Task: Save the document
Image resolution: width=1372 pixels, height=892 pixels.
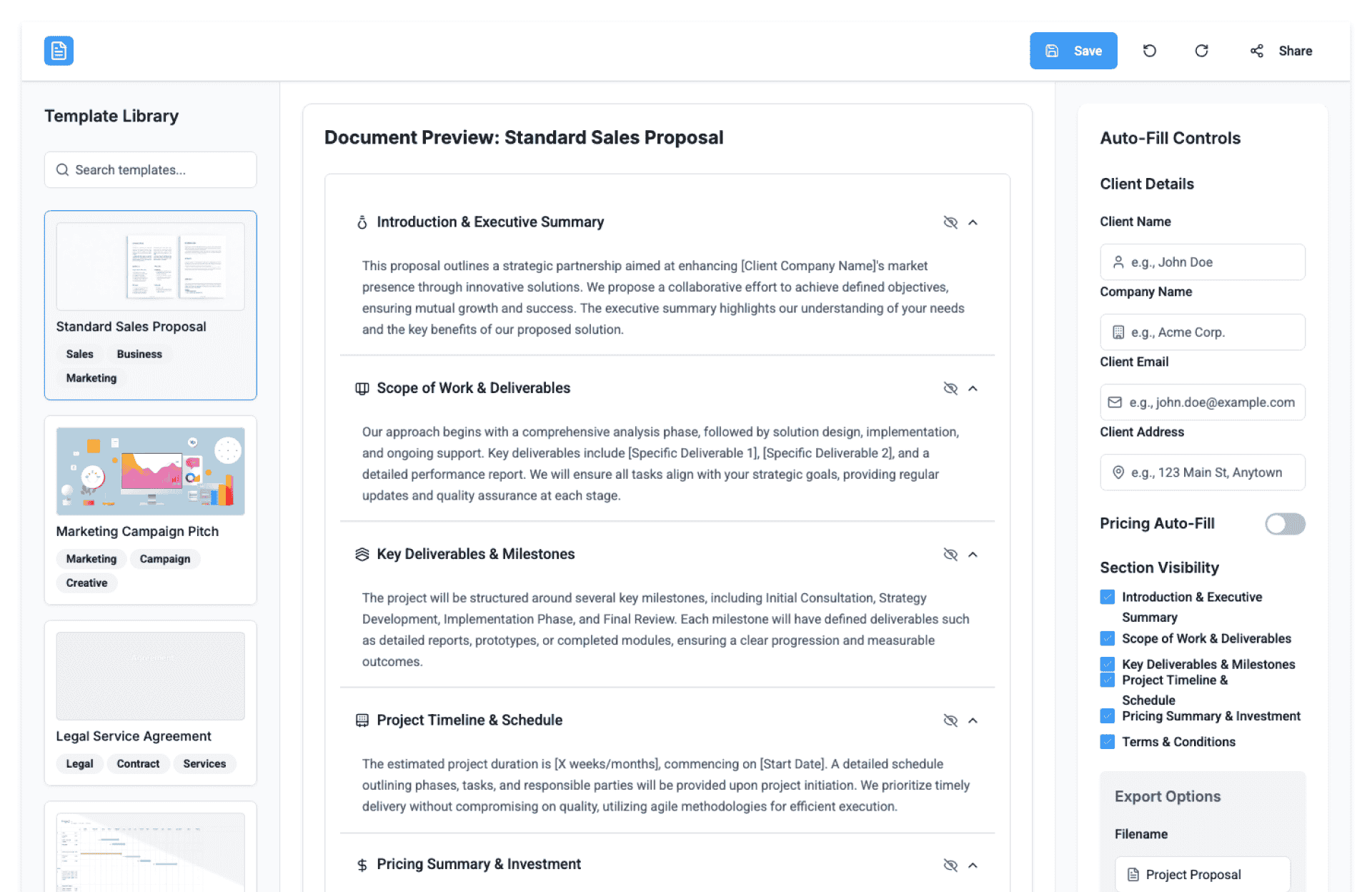Action: click(x=1073, y=51)
